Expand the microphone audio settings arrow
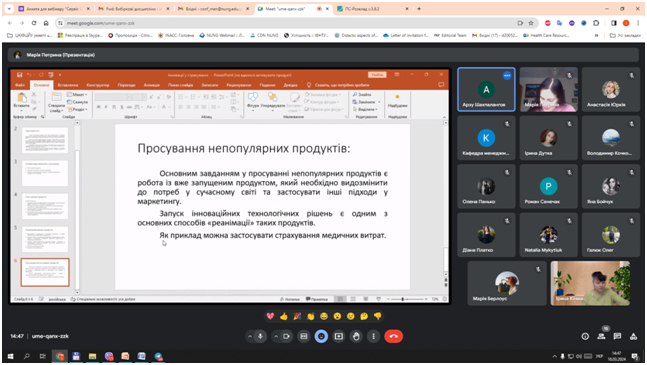The width and height of the screenshot is (647, 365). pyautogui.click(x=250, y=336)
